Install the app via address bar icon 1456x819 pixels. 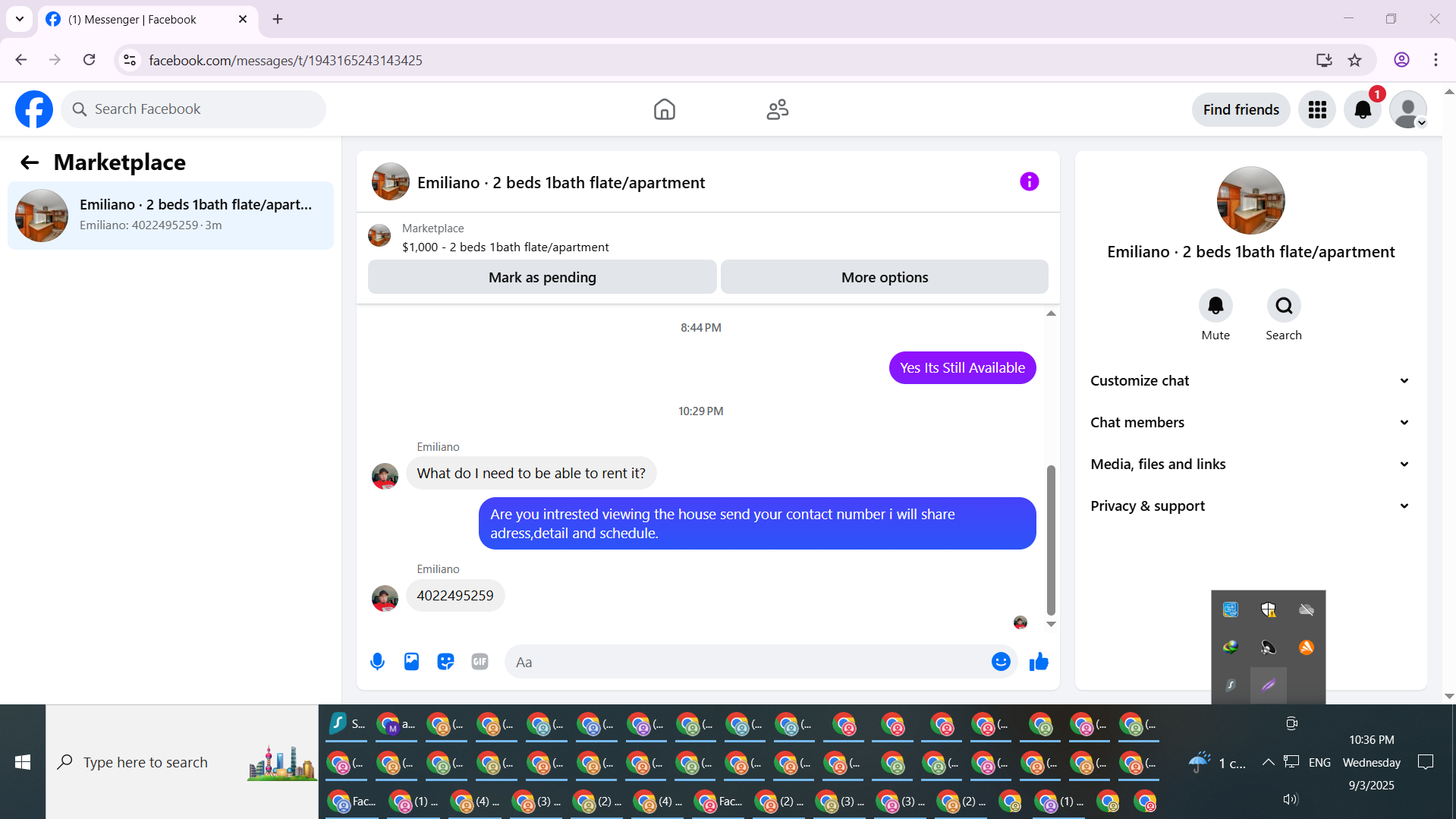(1323, 61)
